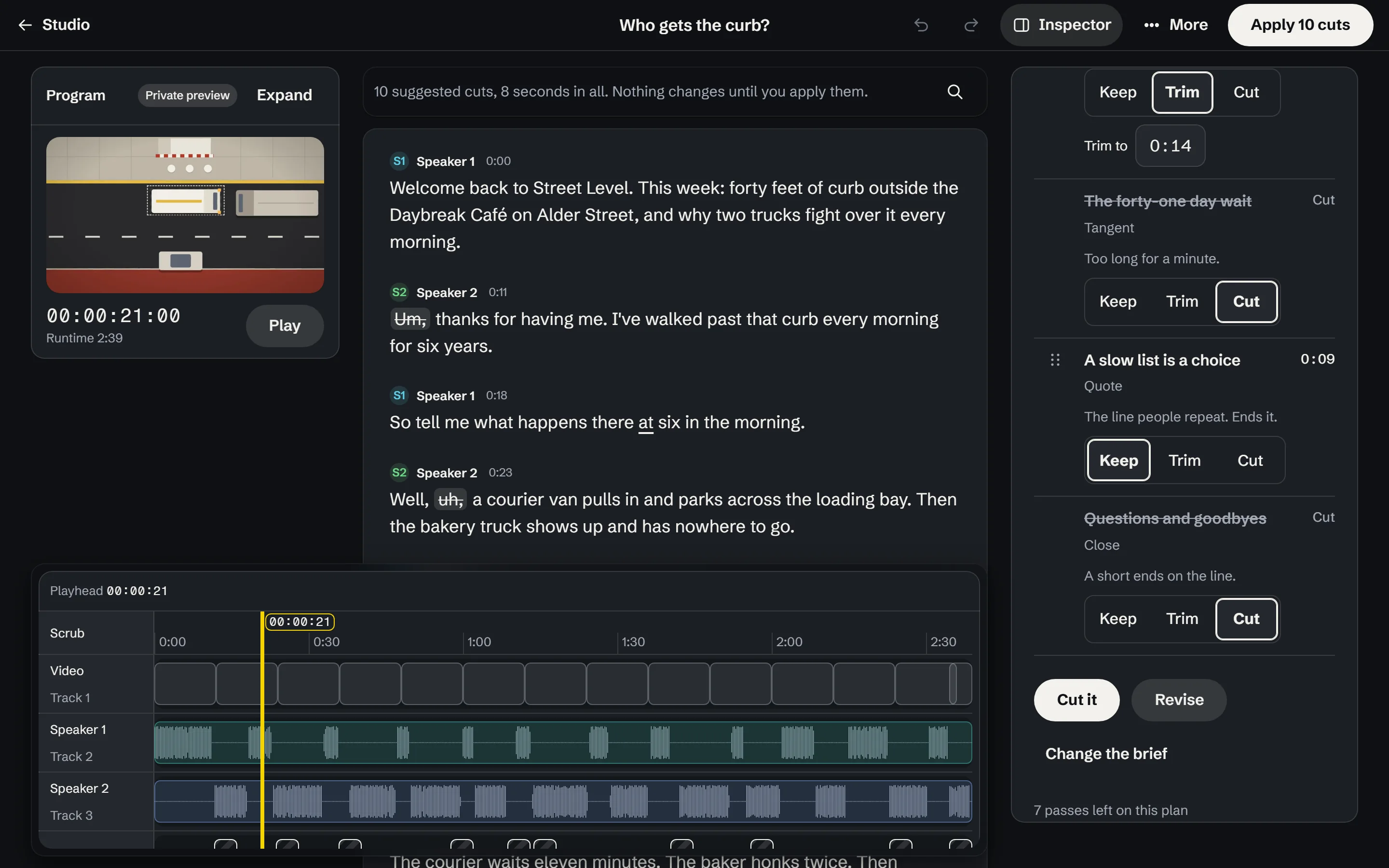Click the struck-through word Um, in the transcript
The width and height of the screenshot is (1389, 868).
pyautogui.click(x=410, y=319)
